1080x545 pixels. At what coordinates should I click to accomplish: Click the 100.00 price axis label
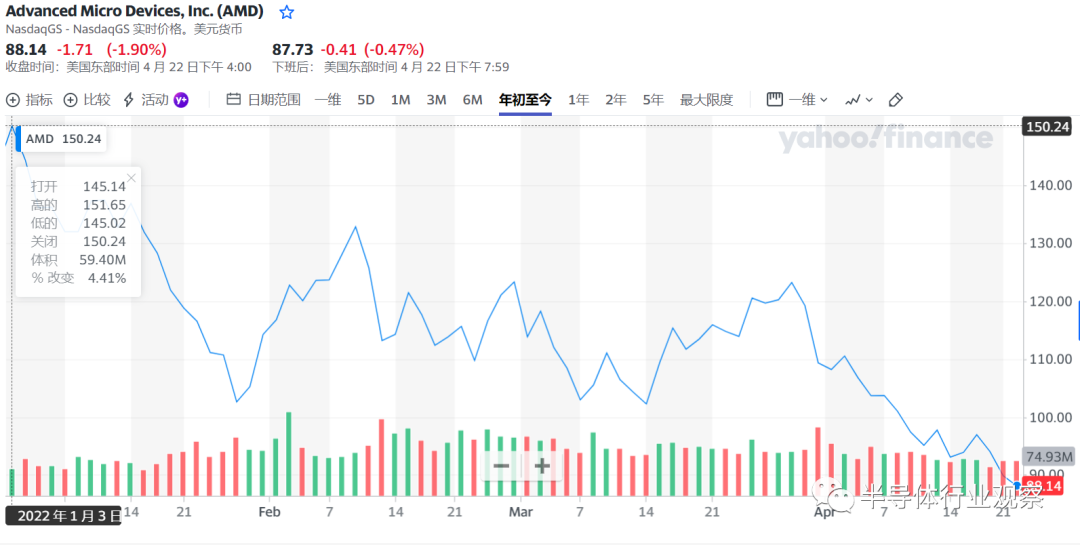click(x=1050, y=418)
